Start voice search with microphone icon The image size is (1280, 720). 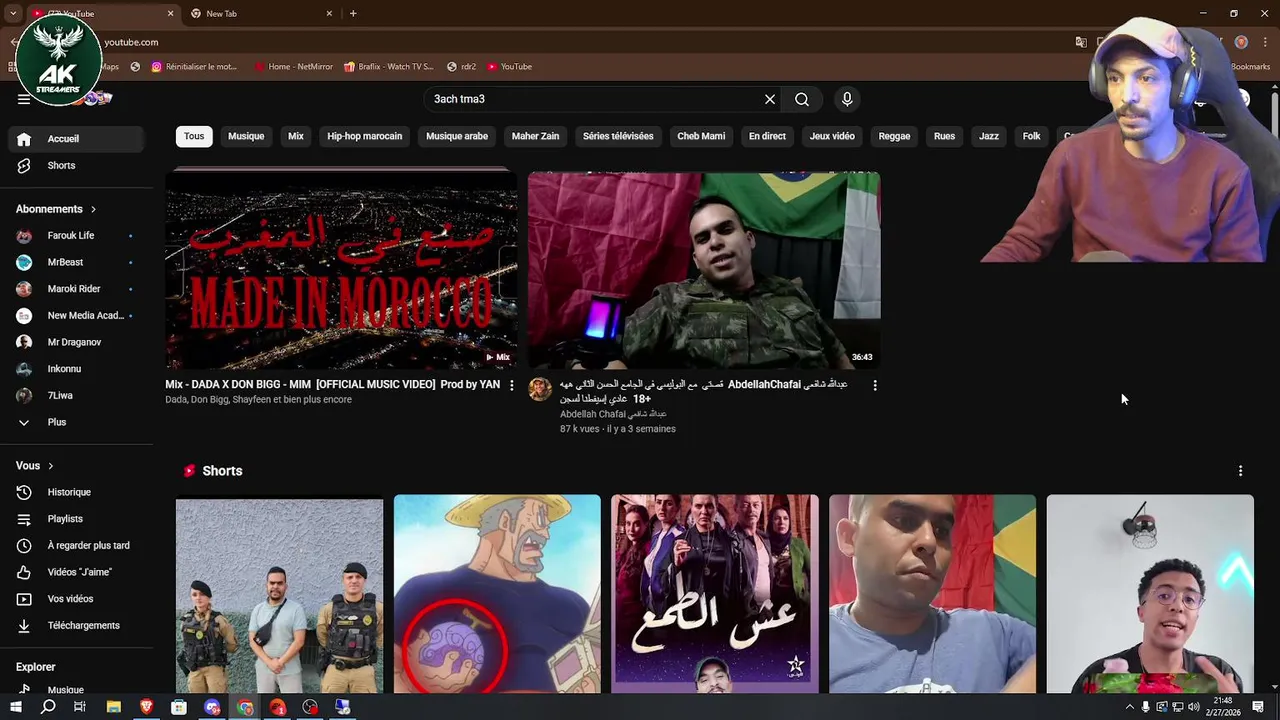847,99
